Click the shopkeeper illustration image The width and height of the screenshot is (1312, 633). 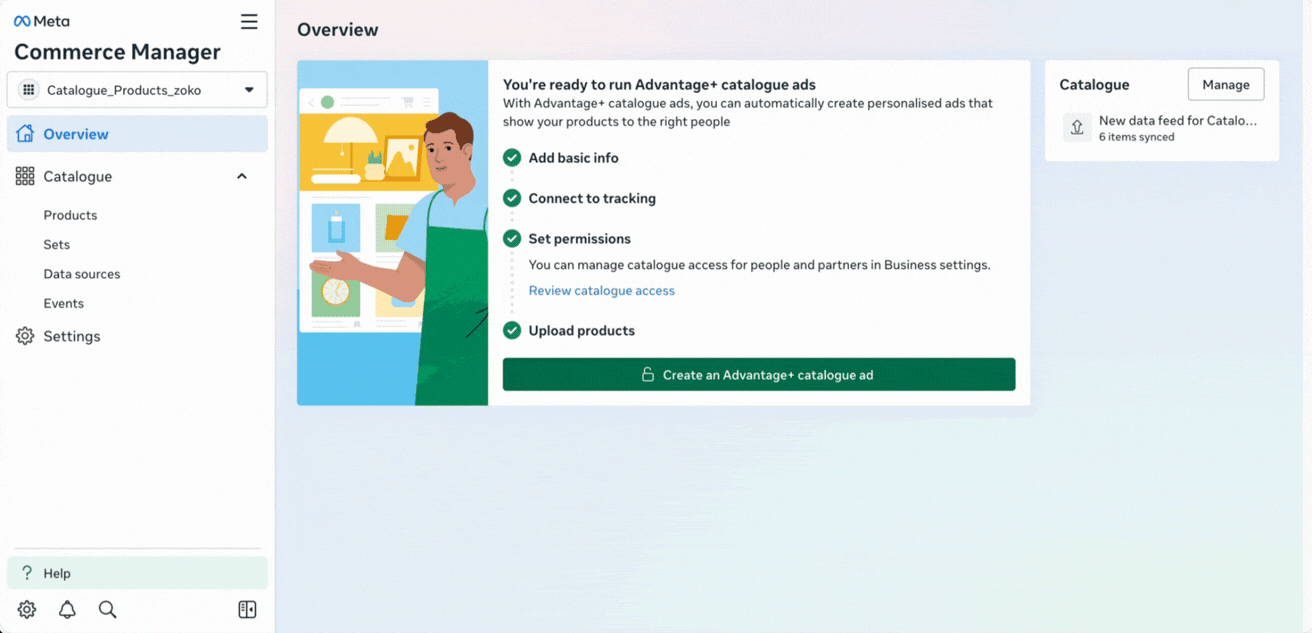tap(393, 233)
